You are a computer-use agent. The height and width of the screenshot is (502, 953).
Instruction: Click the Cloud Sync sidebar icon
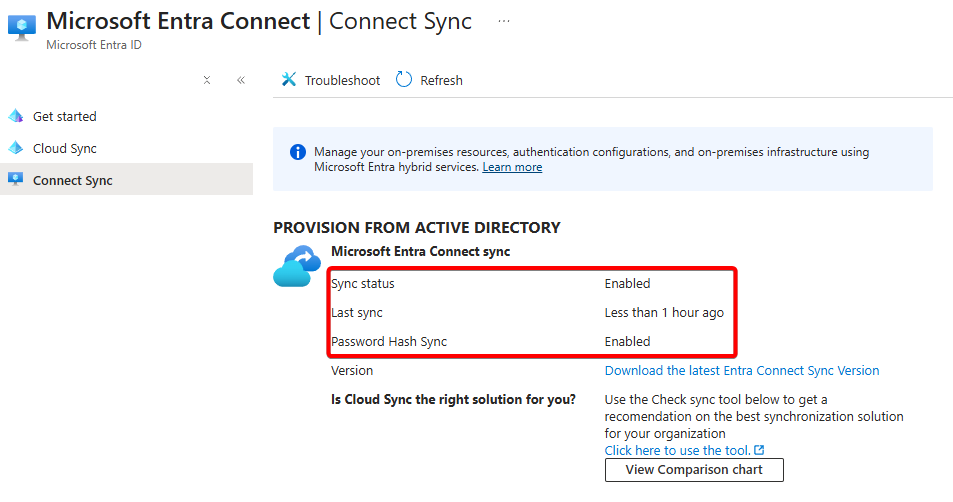[x=15, y=148]
